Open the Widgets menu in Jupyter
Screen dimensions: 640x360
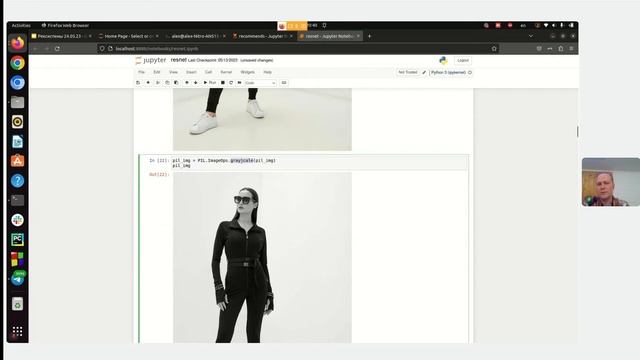247,72
